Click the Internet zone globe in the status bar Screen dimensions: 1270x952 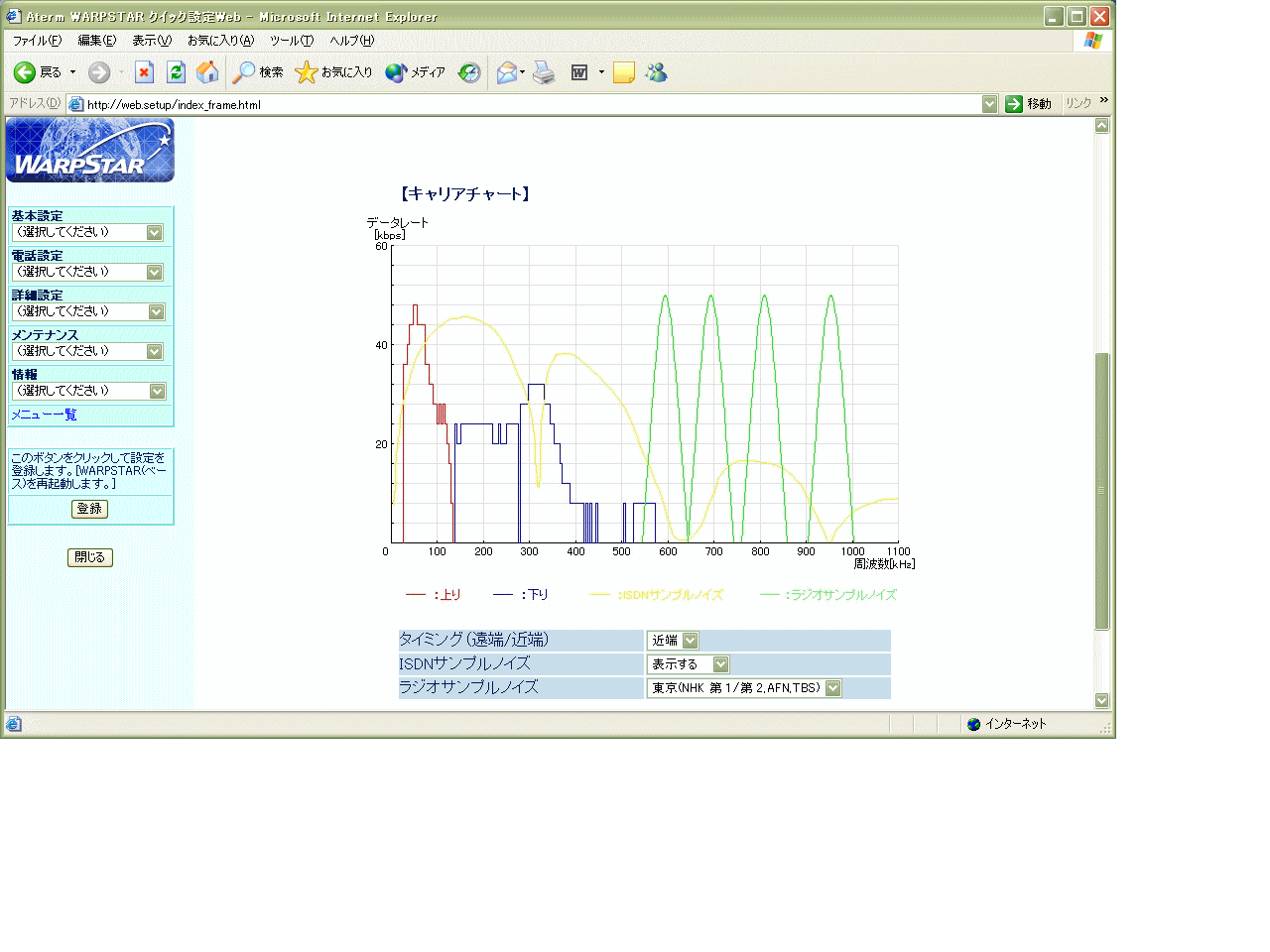[973, 724]
